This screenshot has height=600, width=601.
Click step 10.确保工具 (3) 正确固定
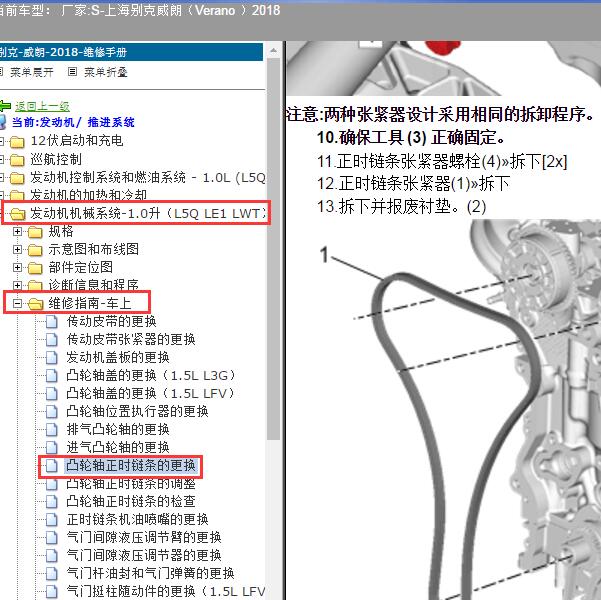[x=411, y=138]
